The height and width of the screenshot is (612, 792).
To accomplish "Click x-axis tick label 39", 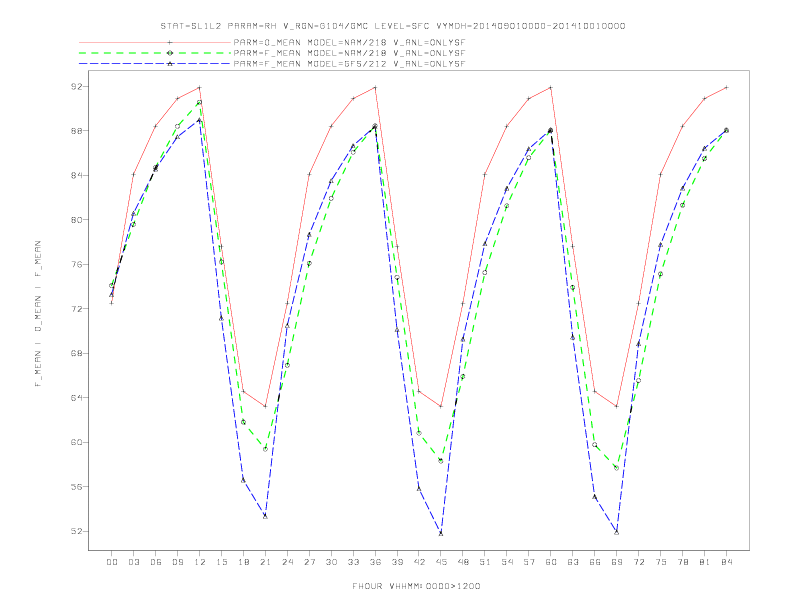I will point(397,562).
